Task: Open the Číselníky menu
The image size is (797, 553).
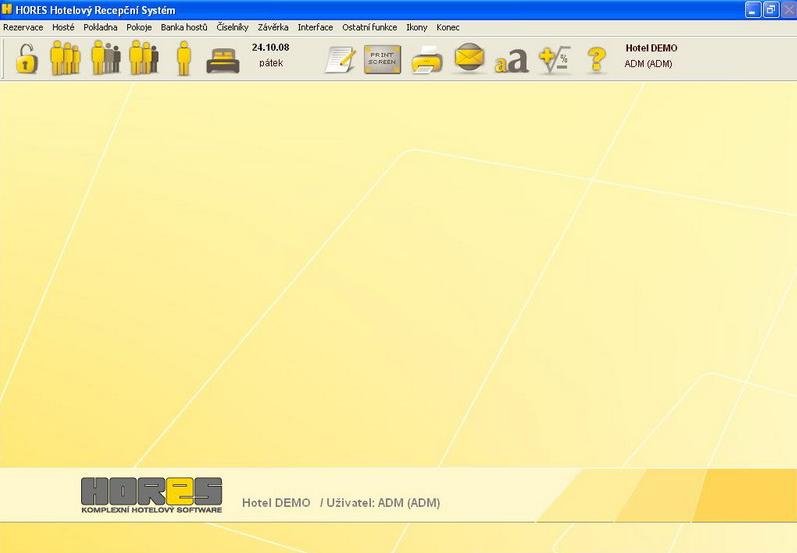Action: [x=232, y=27]
